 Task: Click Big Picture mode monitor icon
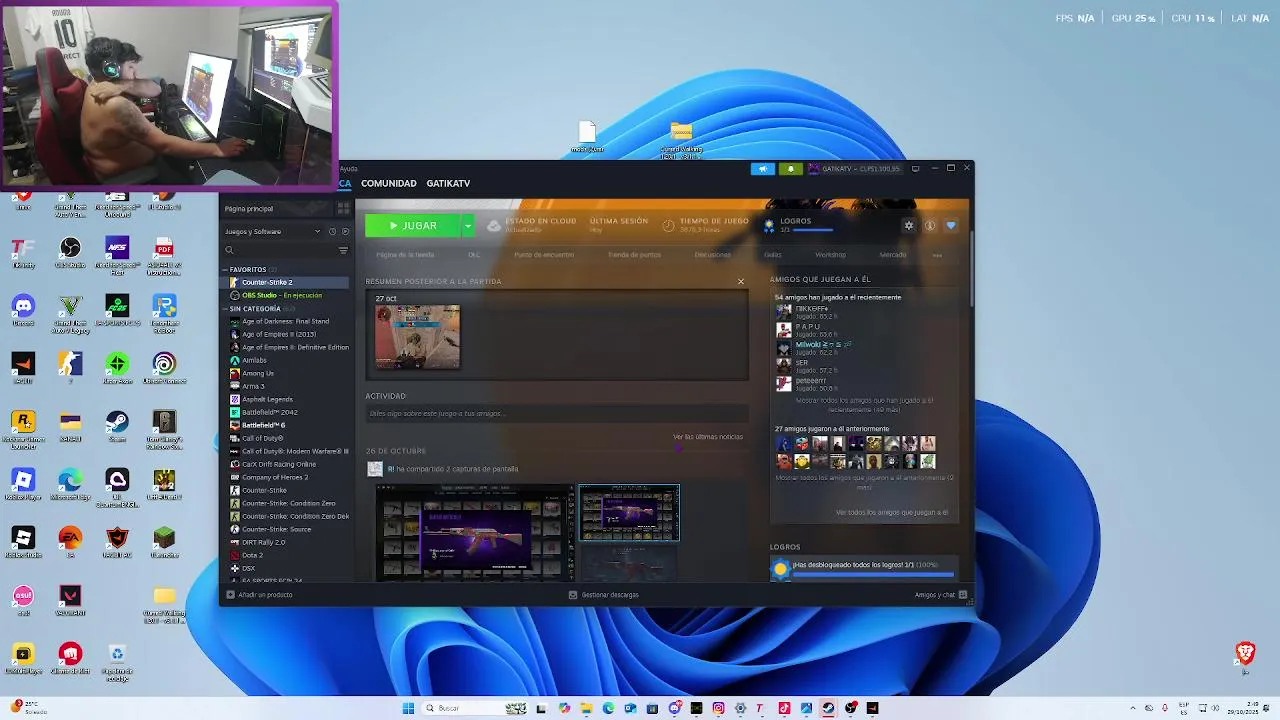(915, 169)
